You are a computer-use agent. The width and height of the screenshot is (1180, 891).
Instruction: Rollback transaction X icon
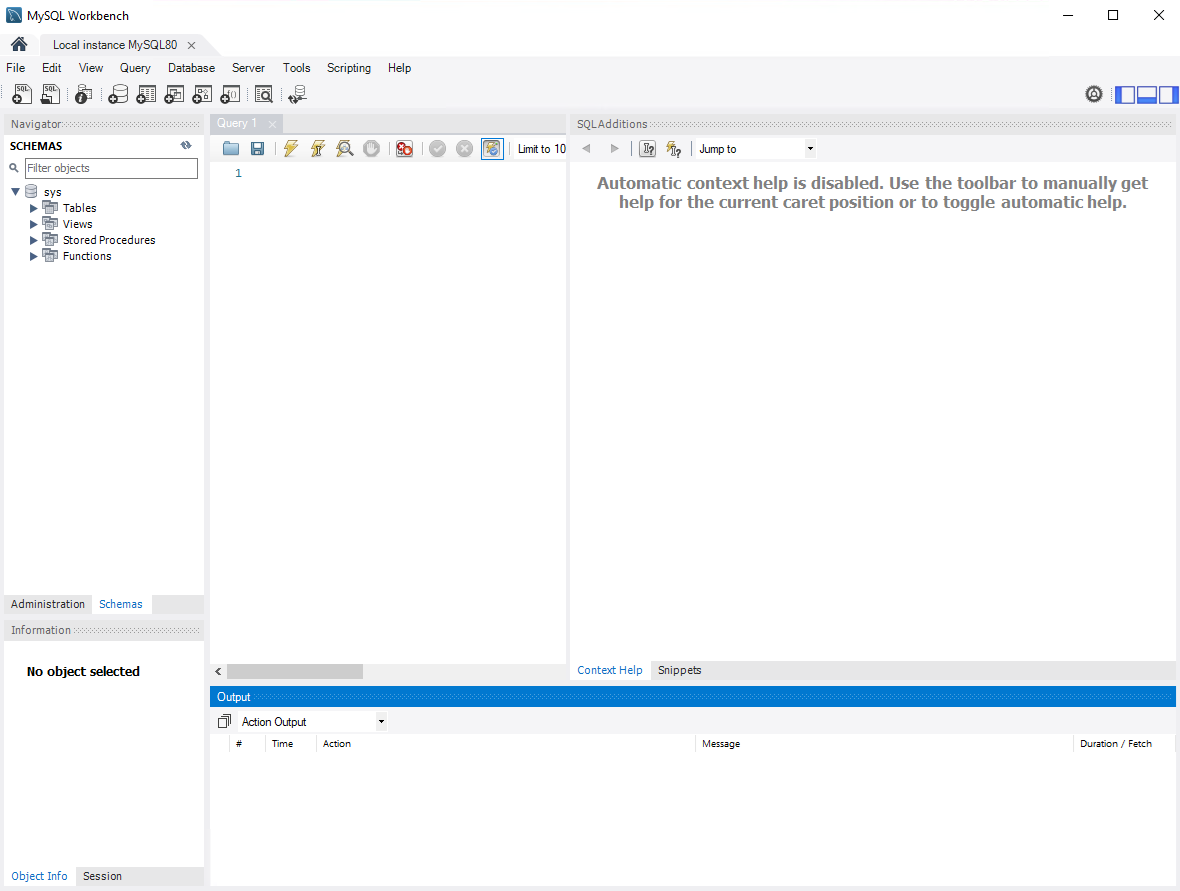464,148
